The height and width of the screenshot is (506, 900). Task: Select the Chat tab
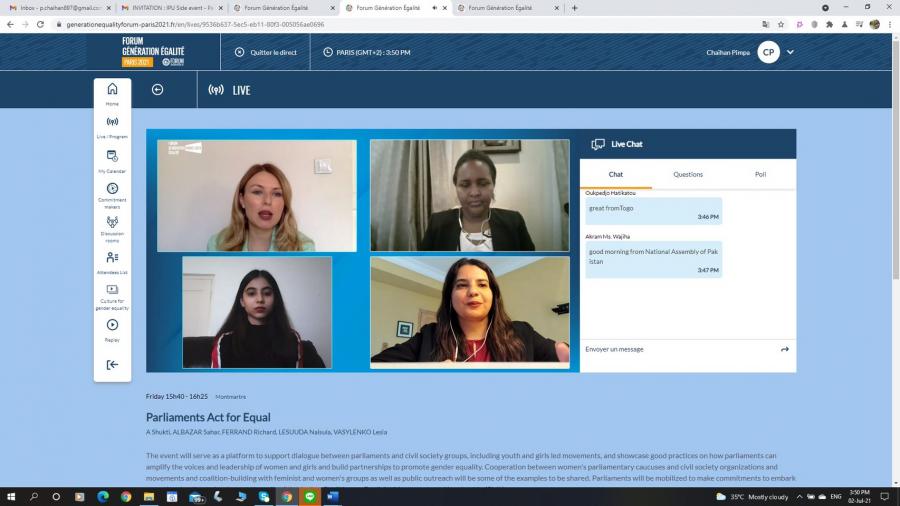[616, 174]
